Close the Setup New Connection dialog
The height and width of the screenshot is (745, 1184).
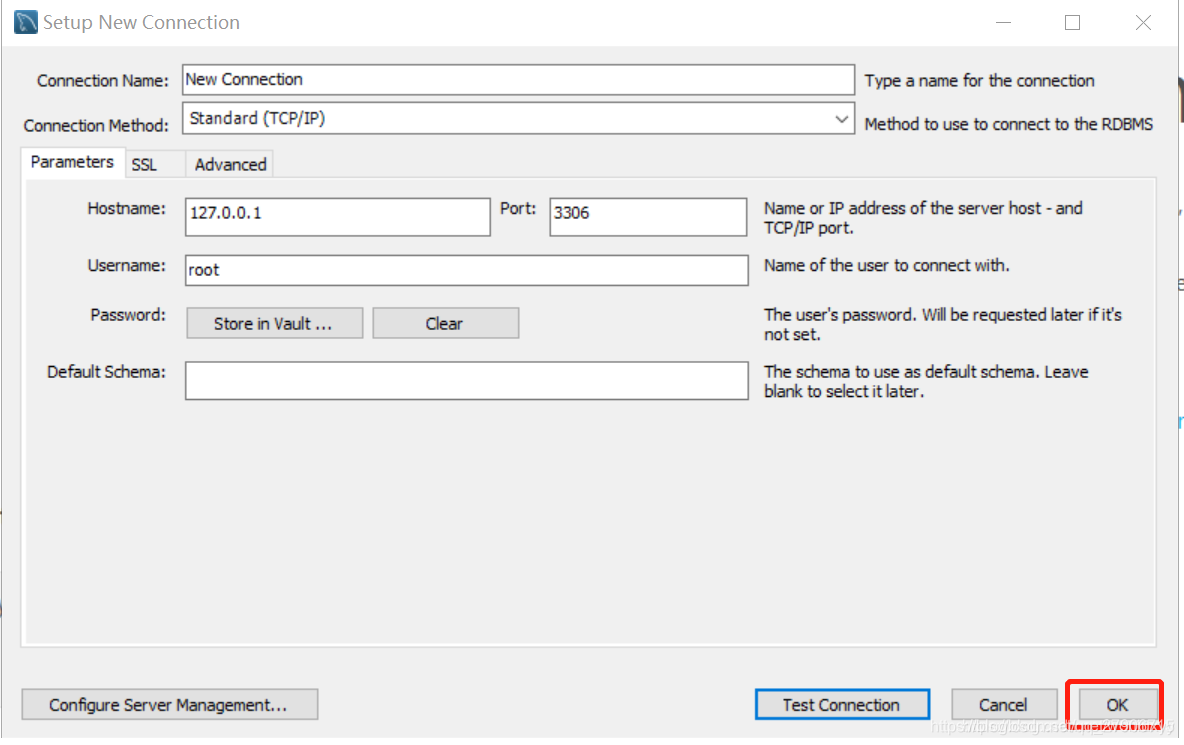[1143, 23]
